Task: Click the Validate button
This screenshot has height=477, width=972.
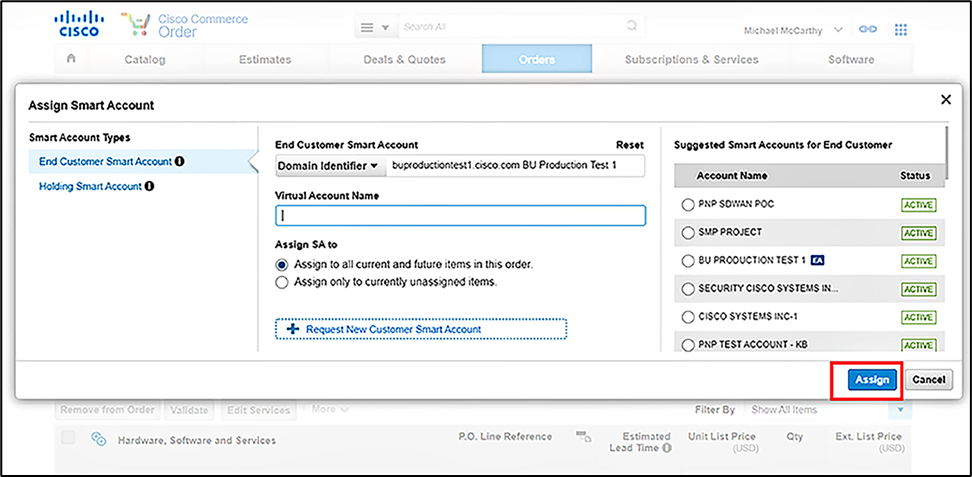Action: [189, 410]
